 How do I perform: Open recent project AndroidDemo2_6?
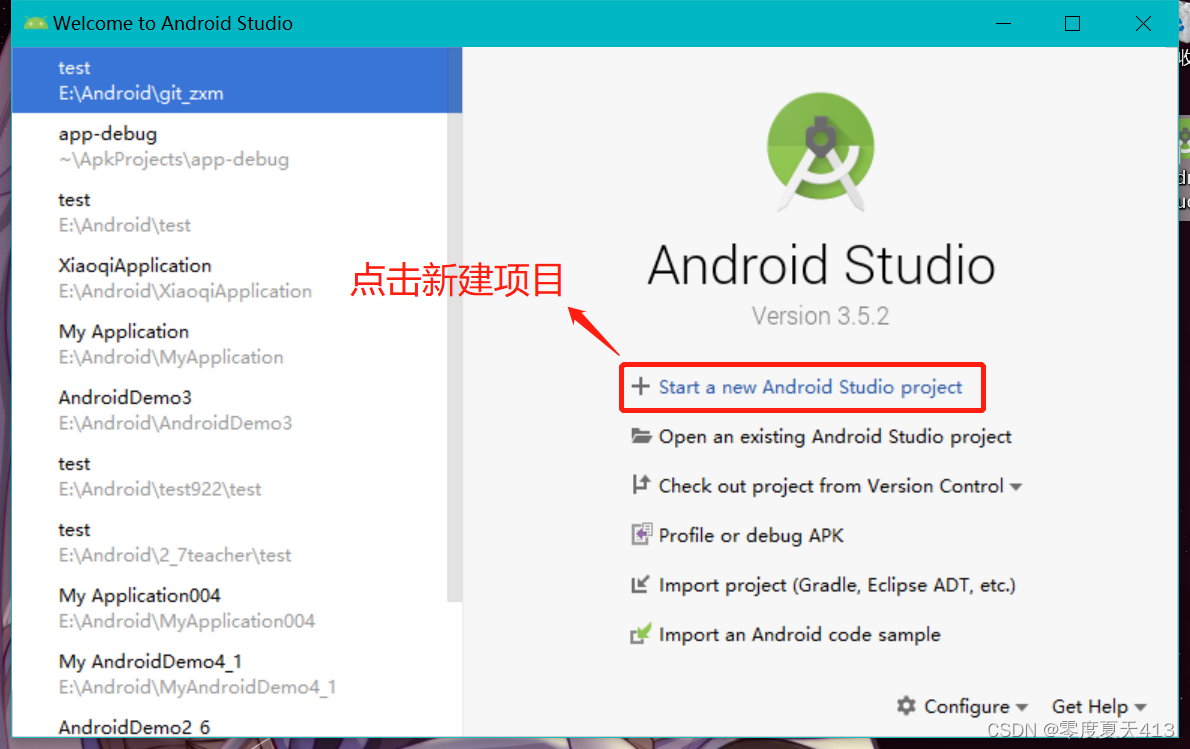tap(229, 724)
